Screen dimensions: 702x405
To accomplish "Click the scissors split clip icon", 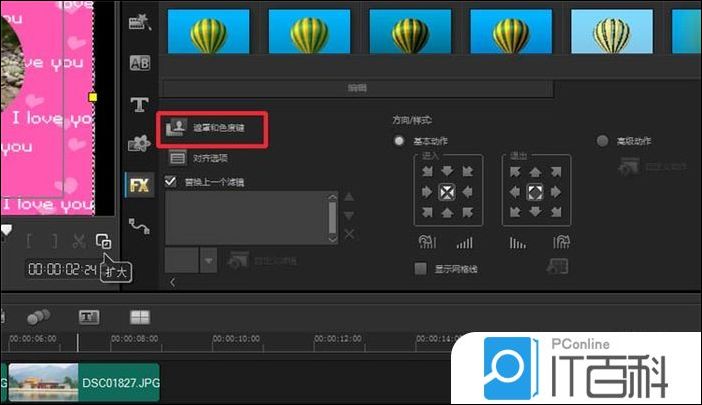I will (x=79, y=241).
